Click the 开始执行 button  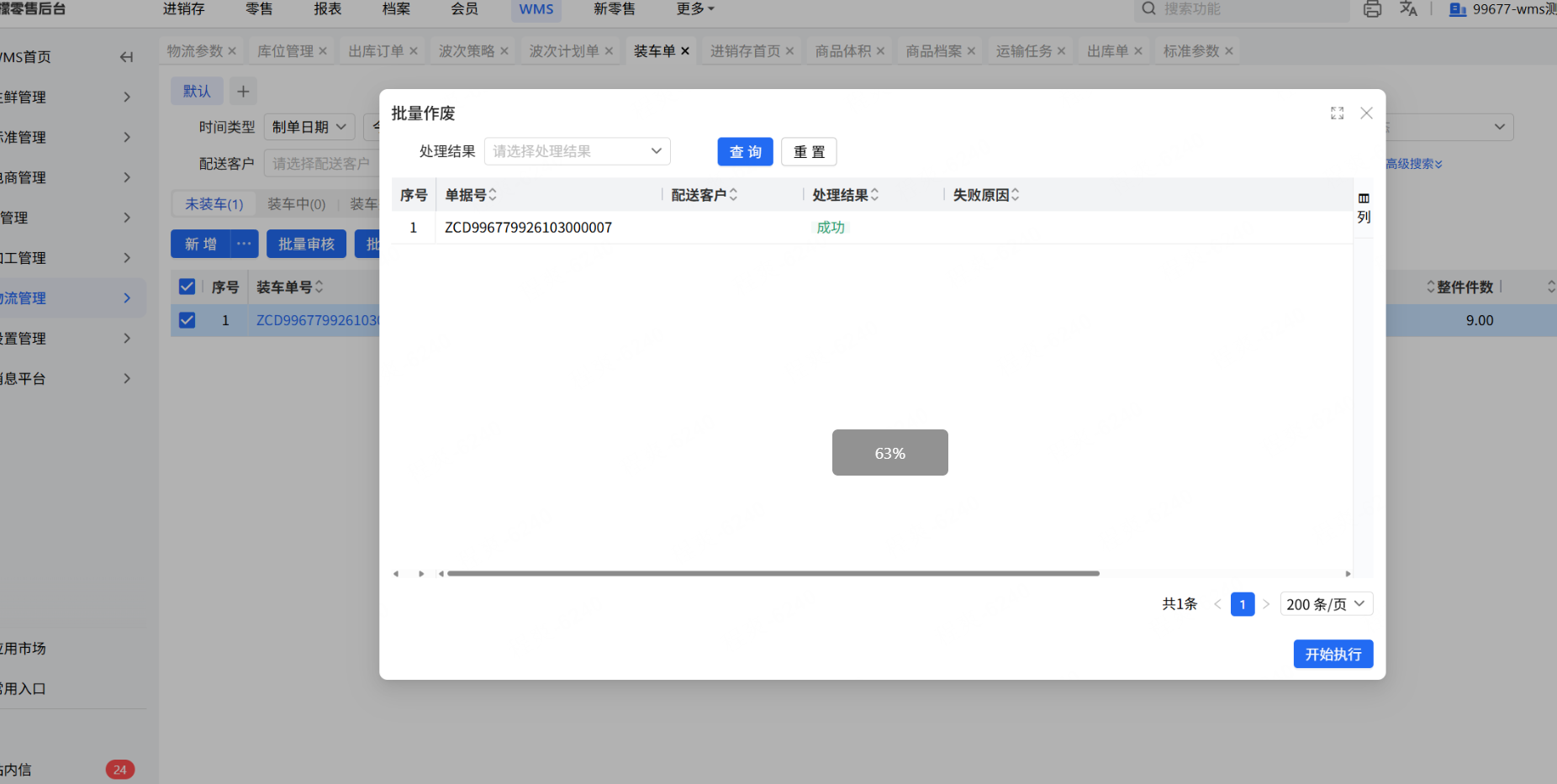click(1333, 655)
